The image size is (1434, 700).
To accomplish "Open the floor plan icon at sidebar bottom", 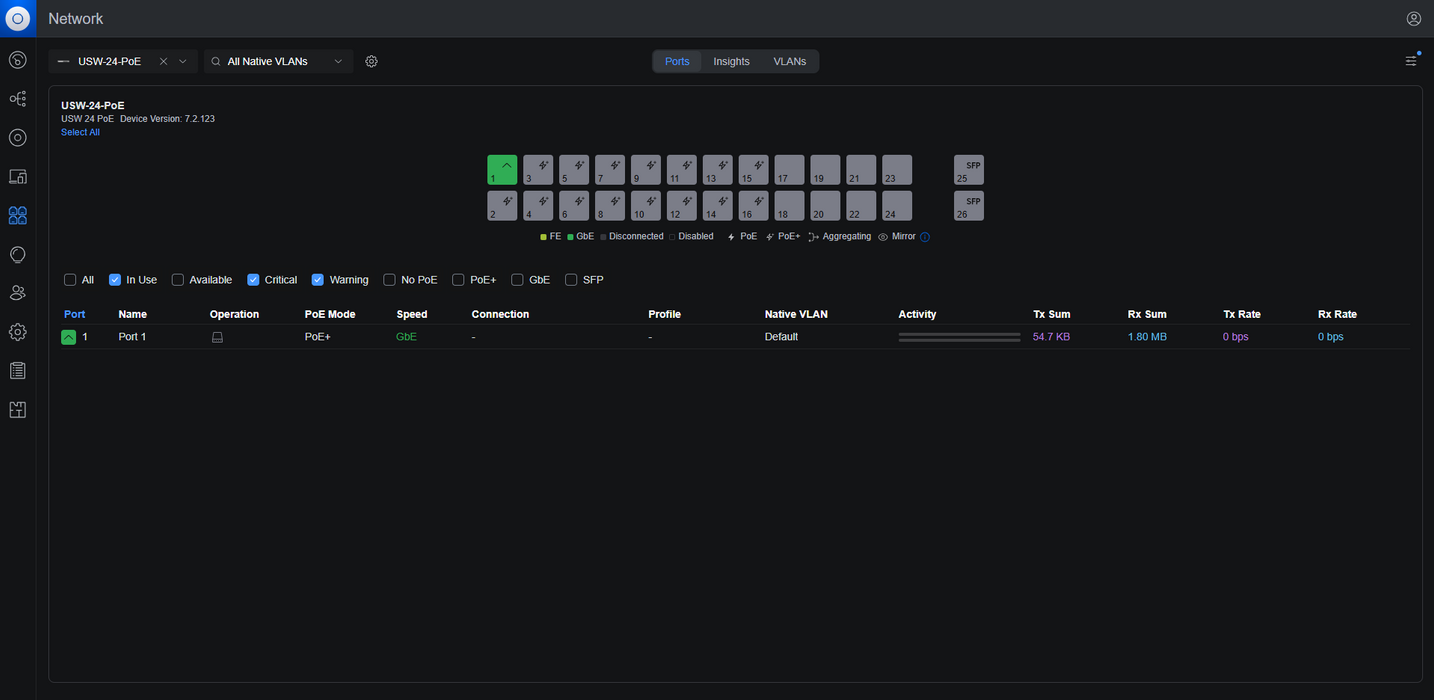I will [18, 410].
